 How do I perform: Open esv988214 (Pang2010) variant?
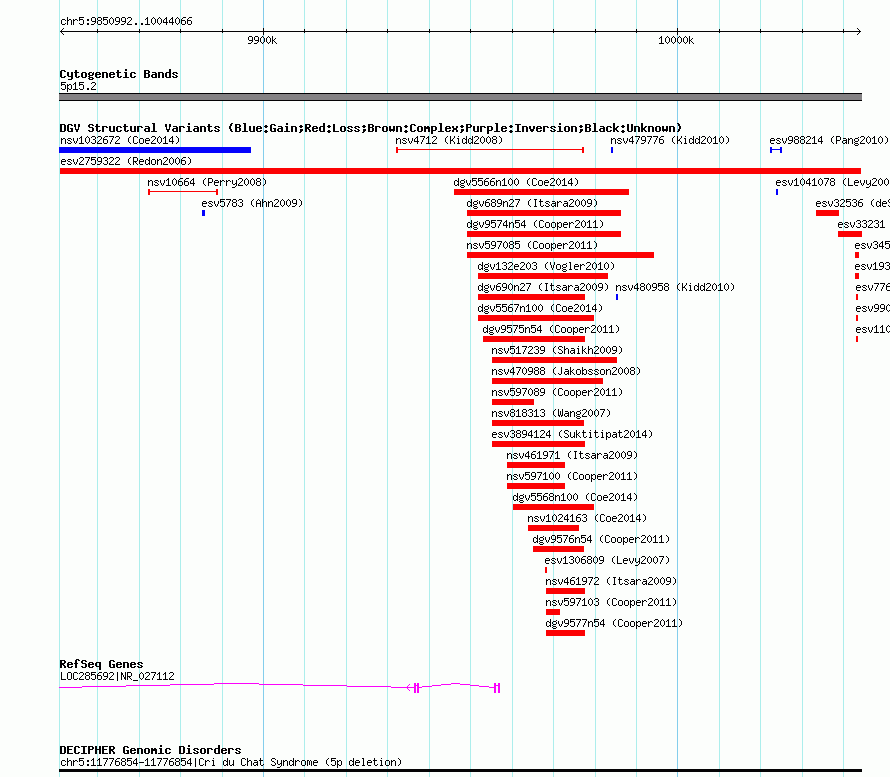point(829,140)
